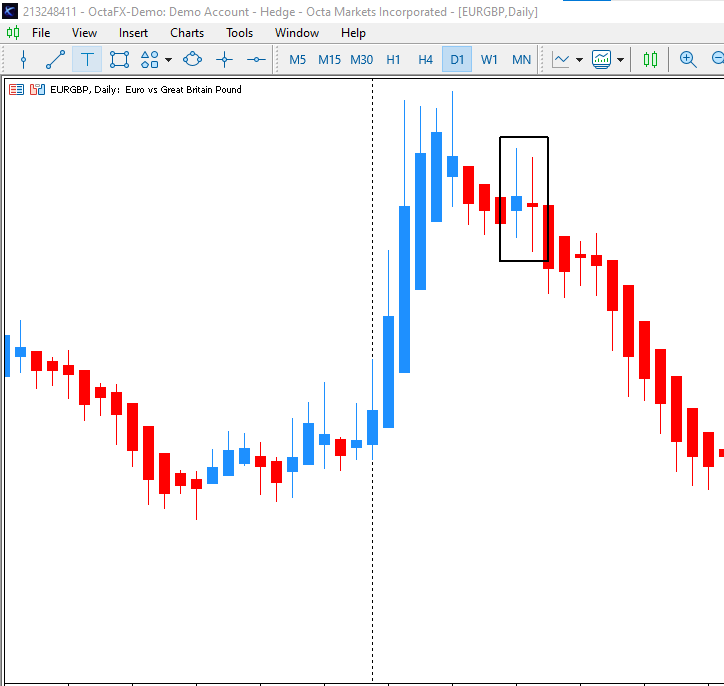The width and height of the screenshot is (724, 686).
Task: Select the ellipse object tool
Action: [193, 60]
